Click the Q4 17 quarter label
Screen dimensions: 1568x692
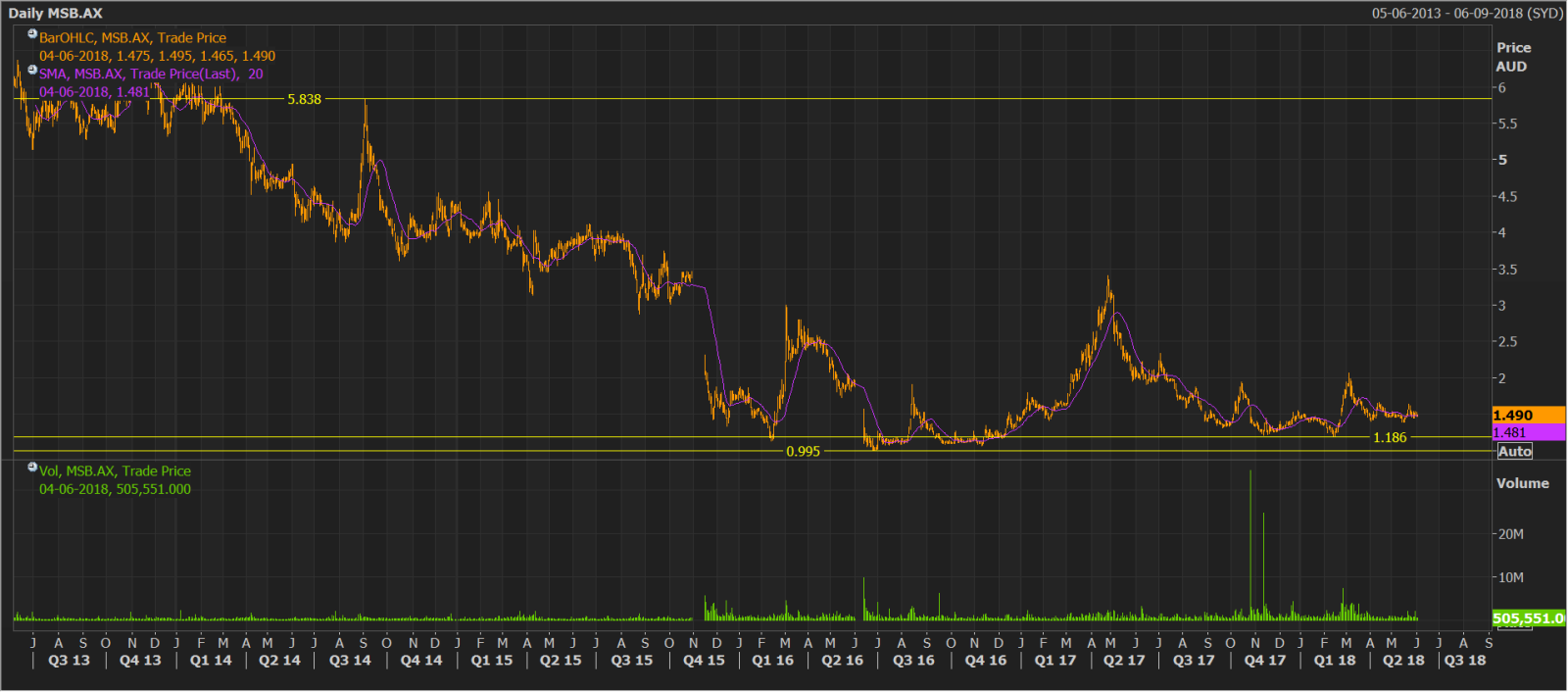(1265, 661)
